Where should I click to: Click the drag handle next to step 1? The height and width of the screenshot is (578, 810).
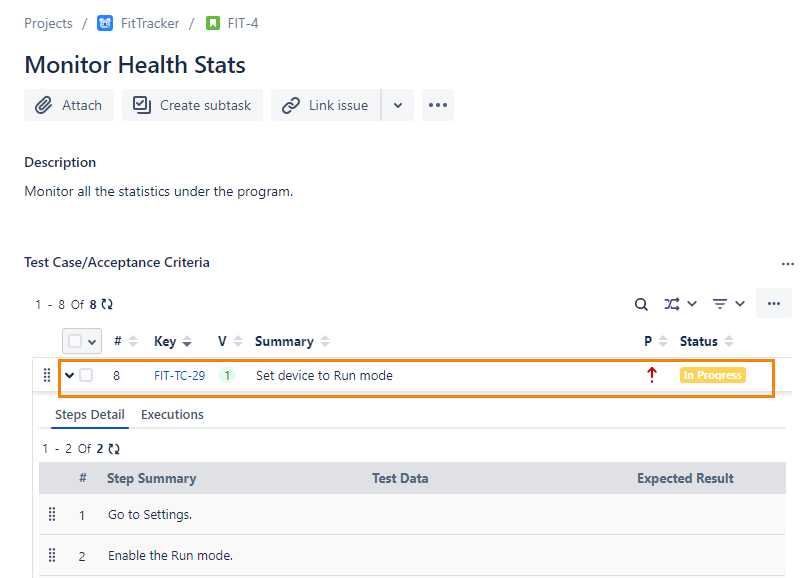[x=52, y=514]
